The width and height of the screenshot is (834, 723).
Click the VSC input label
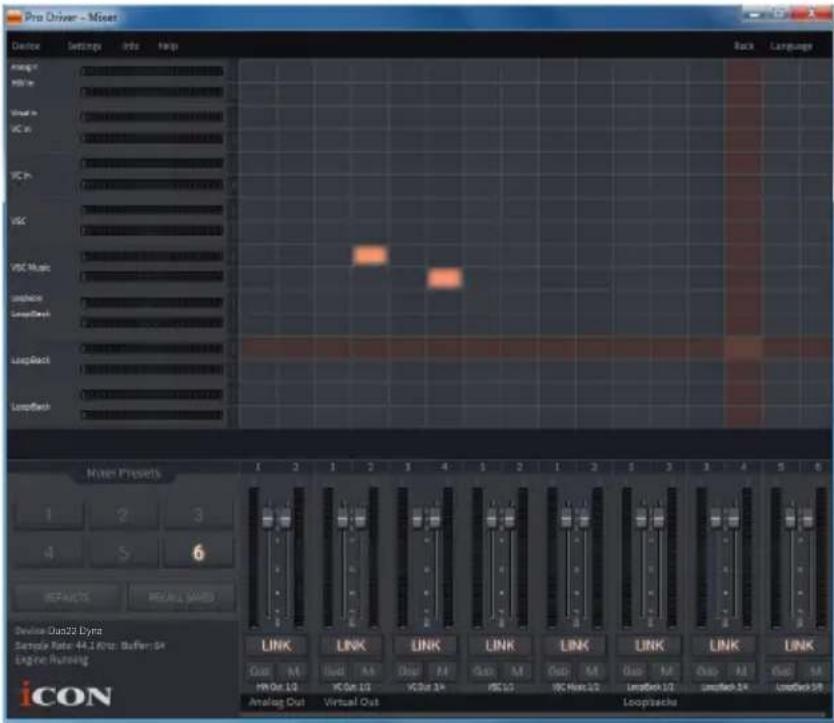[19, 221]
